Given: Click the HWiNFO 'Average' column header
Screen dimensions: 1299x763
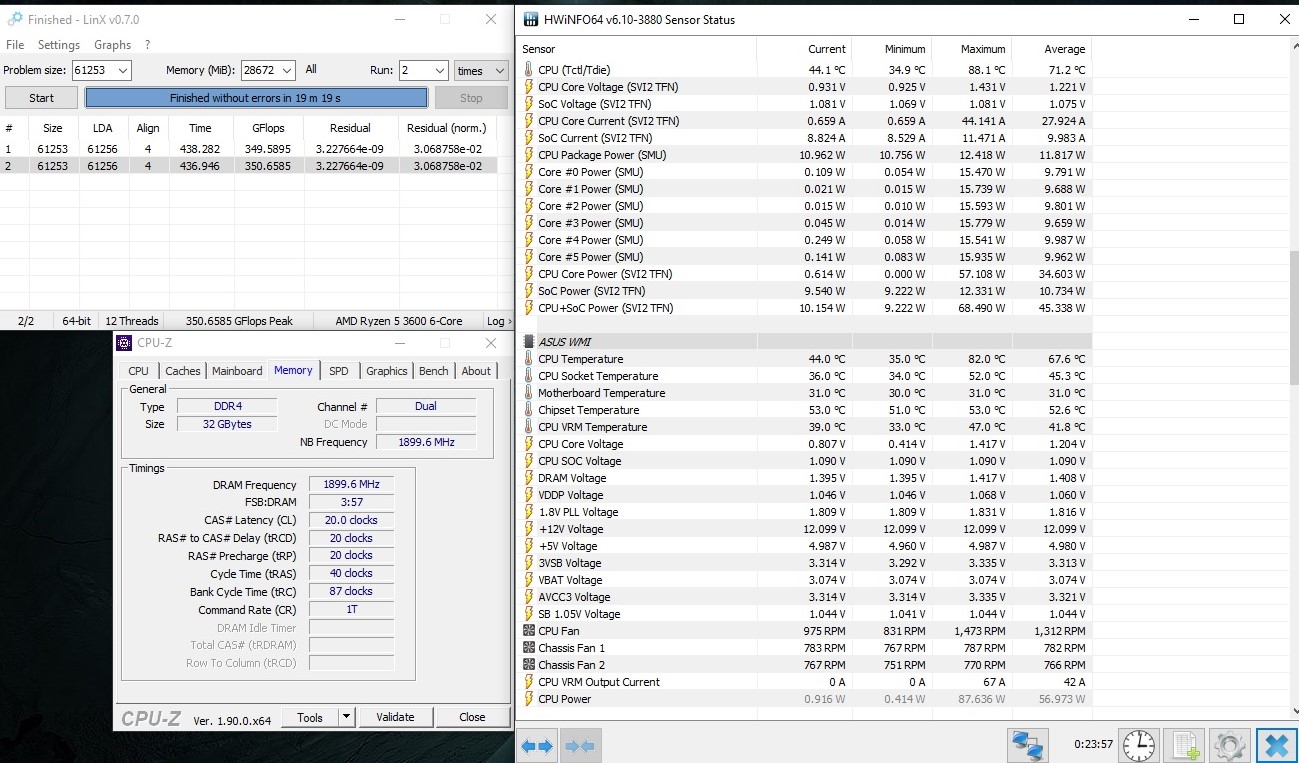Looking at the screenshot, I should 1052,49.
